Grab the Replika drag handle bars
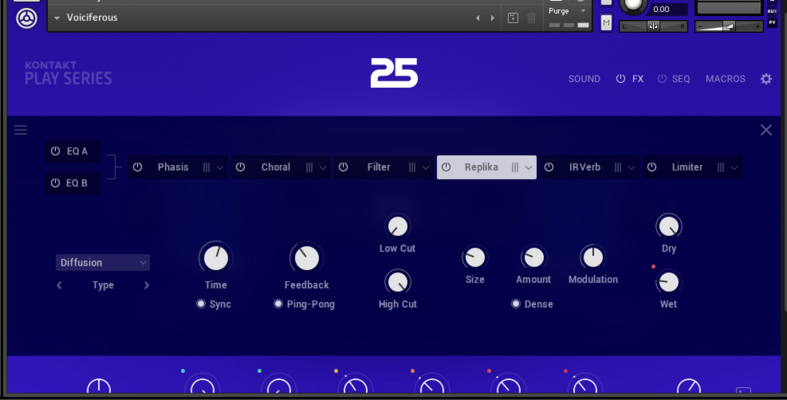The width and height of the screenshot is (787, 400). click(515, 168)
